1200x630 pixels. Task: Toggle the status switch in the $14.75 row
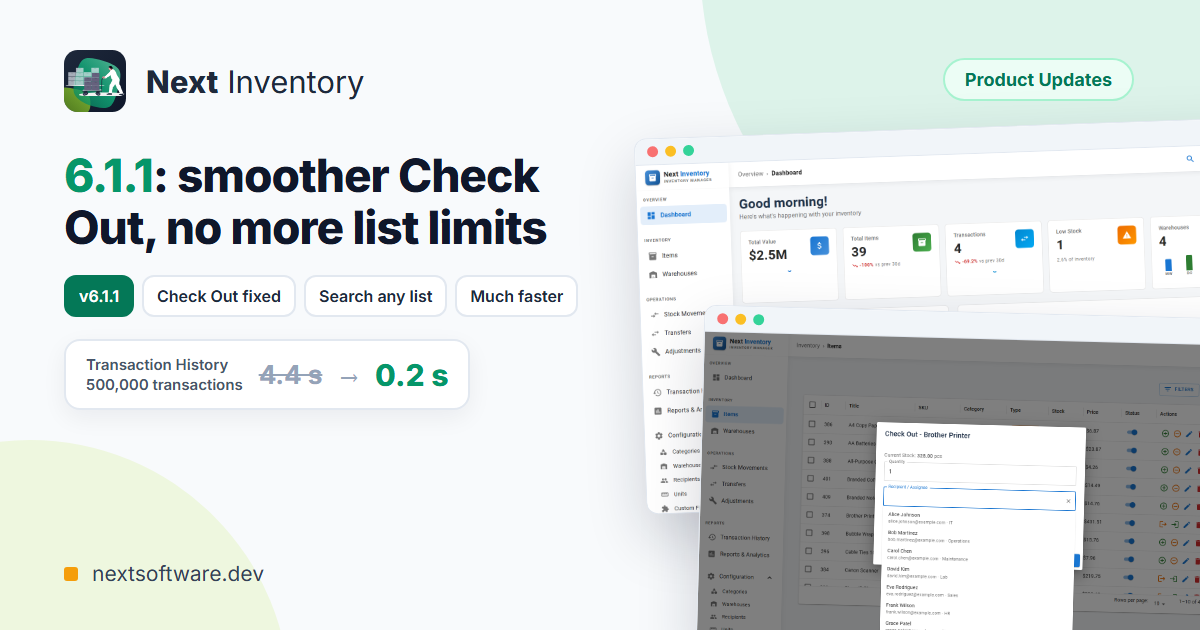pos(1132,505)
